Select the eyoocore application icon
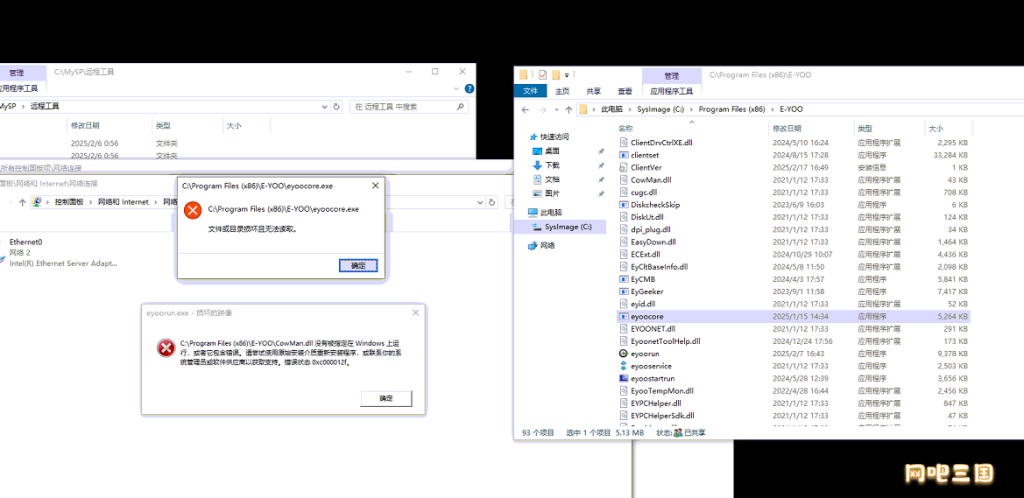 [x=623, y=316]
